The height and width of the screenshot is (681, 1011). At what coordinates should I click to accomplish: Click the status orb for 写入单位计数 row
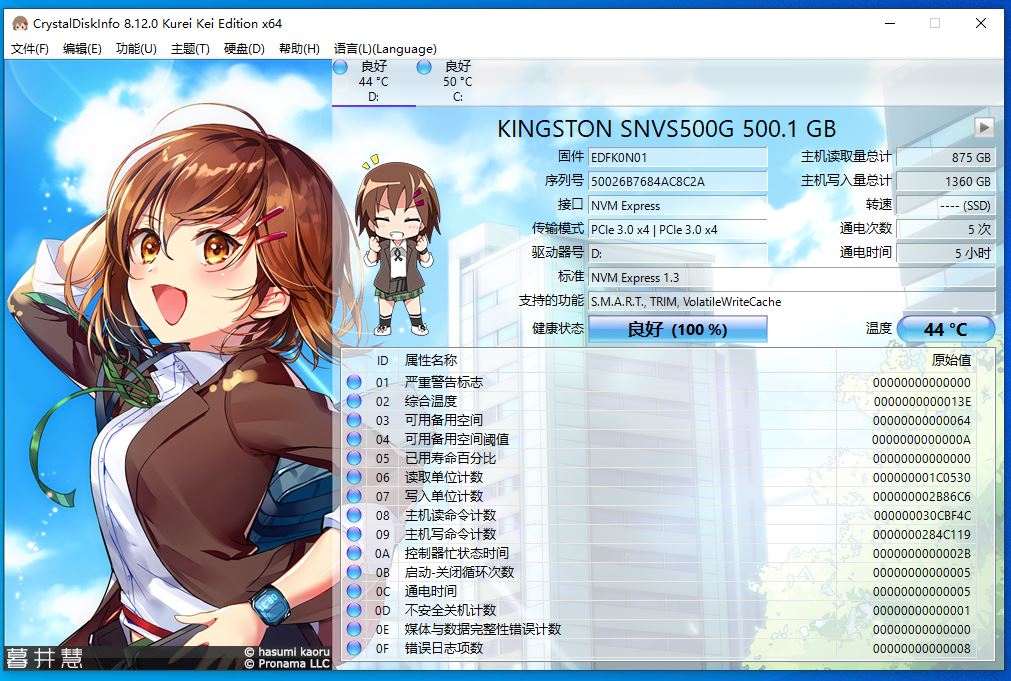(x=354, y=496)
